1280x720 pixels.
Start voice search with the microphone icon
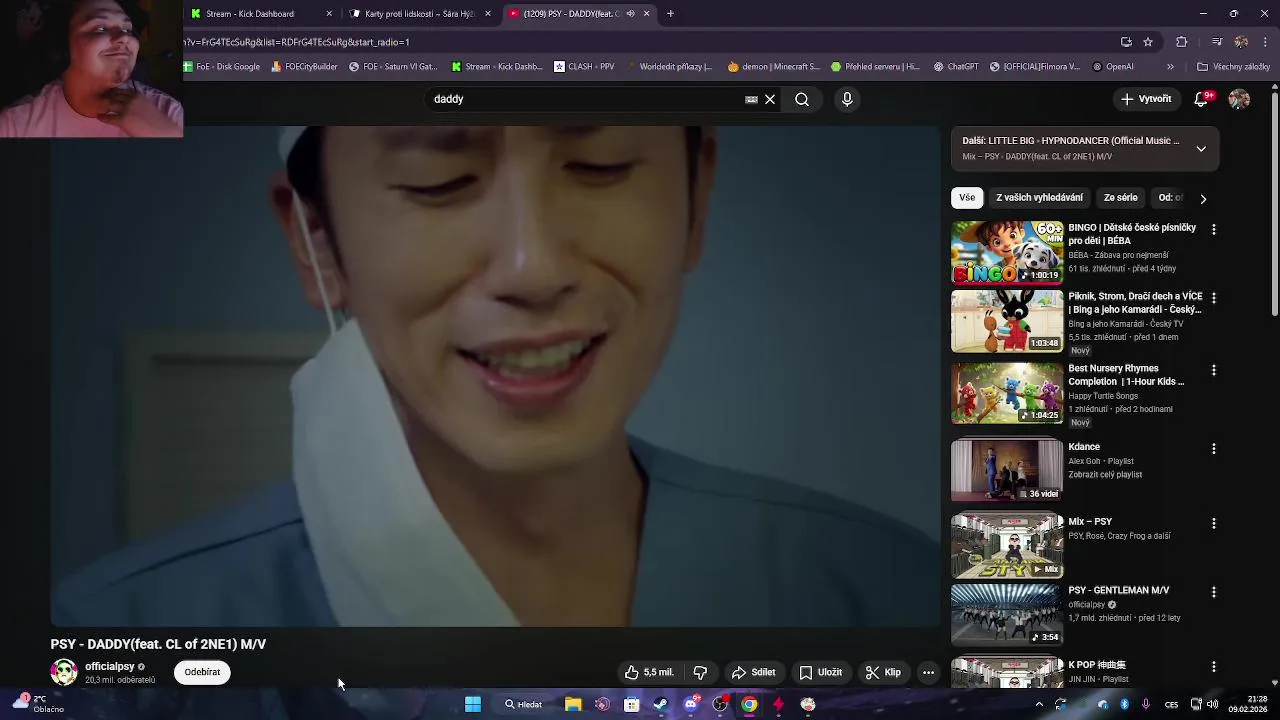click(x=847, y=99)
